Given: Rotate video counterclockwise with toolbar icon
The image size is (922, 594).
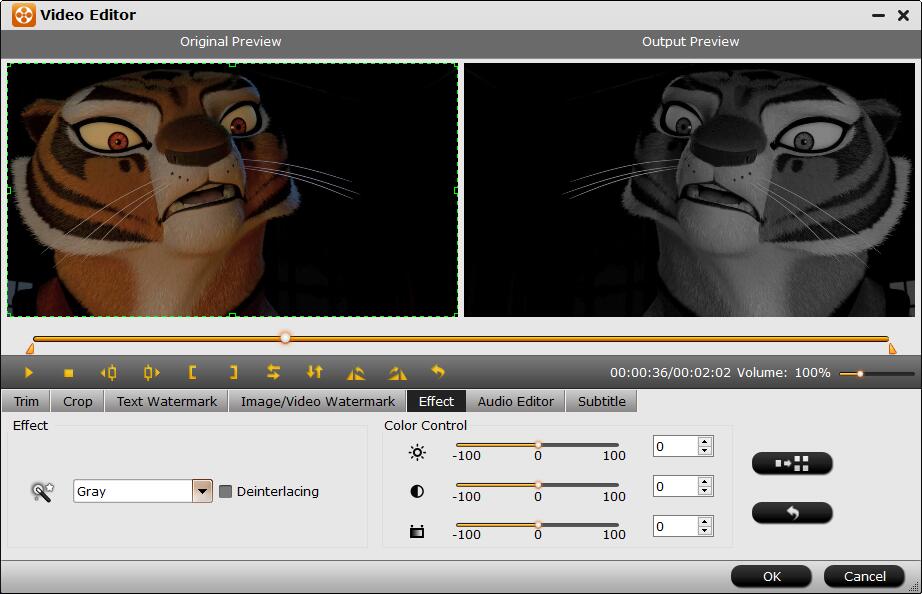Looking at the screenshot, I should pyautogui.click(x=356, y=373).
